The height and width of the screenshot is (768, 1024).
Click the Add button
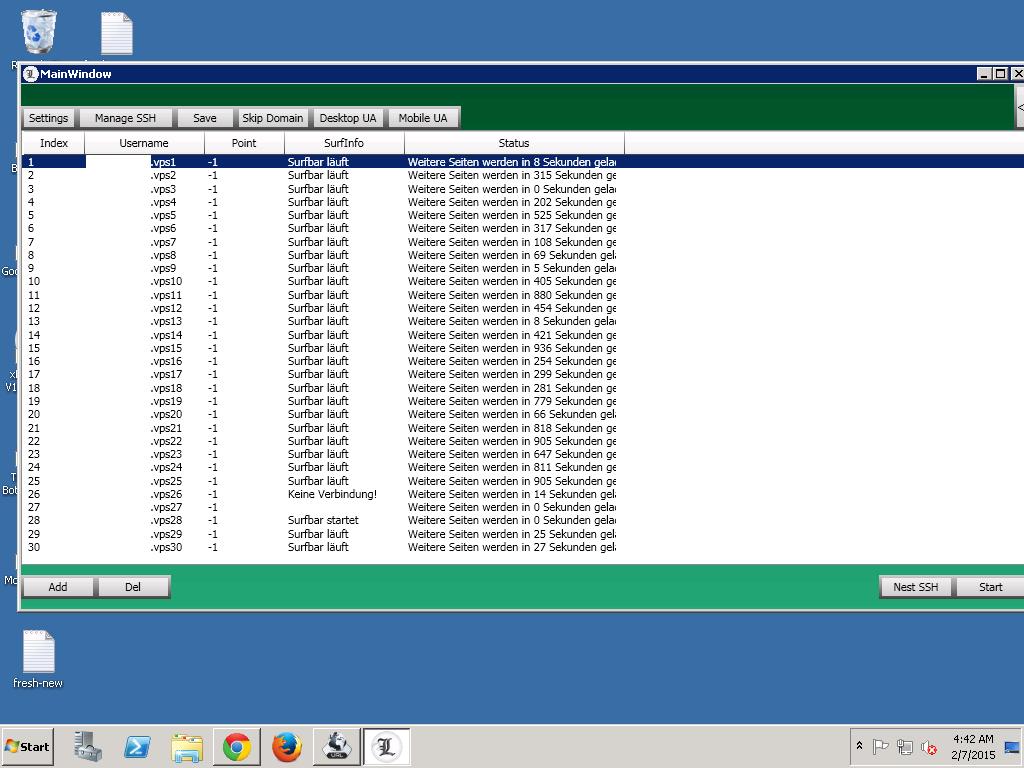click(58, 587)
